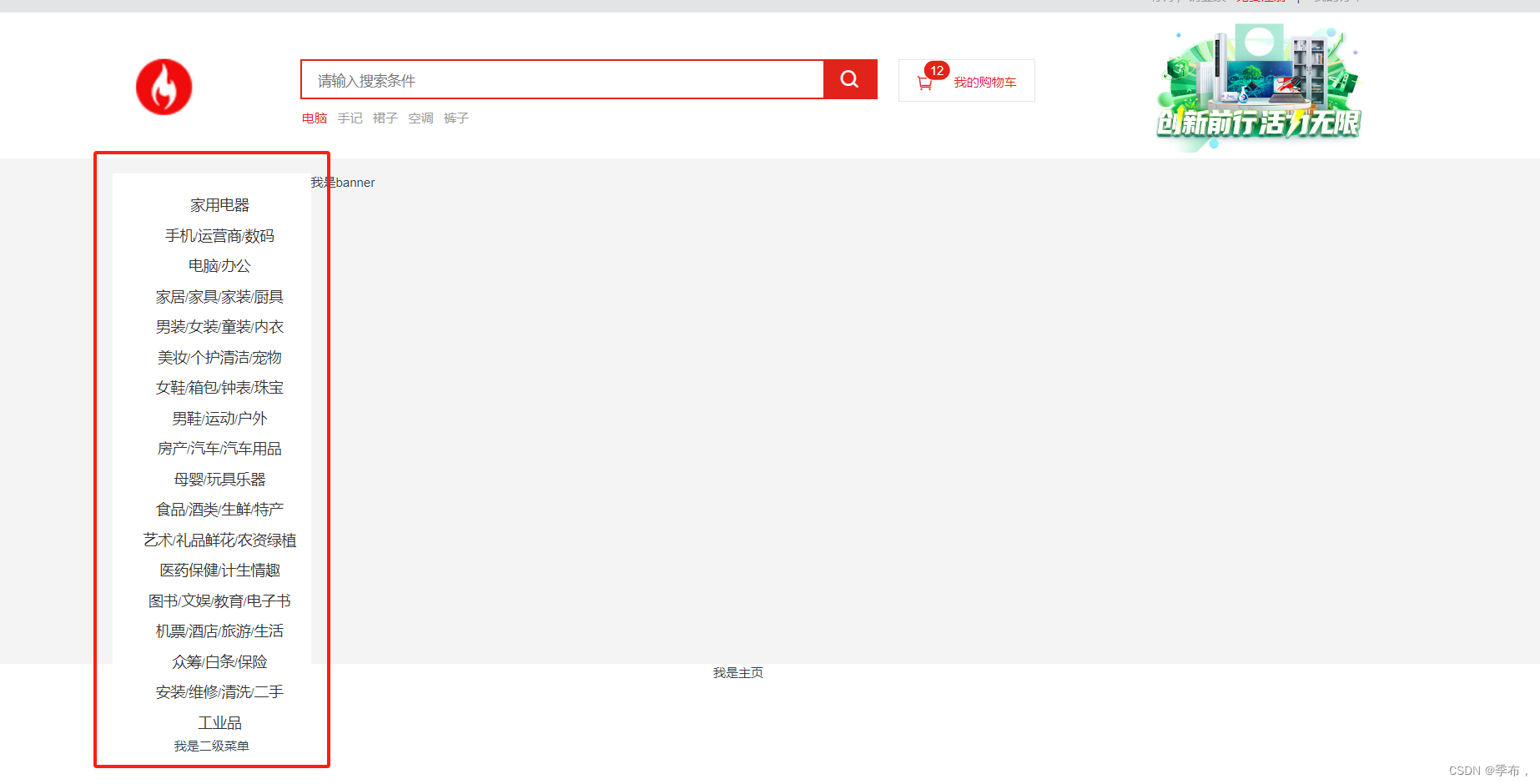Focus the search input field
The width and height of the screenshot is (1540, 784).
(x=562, y=79)
